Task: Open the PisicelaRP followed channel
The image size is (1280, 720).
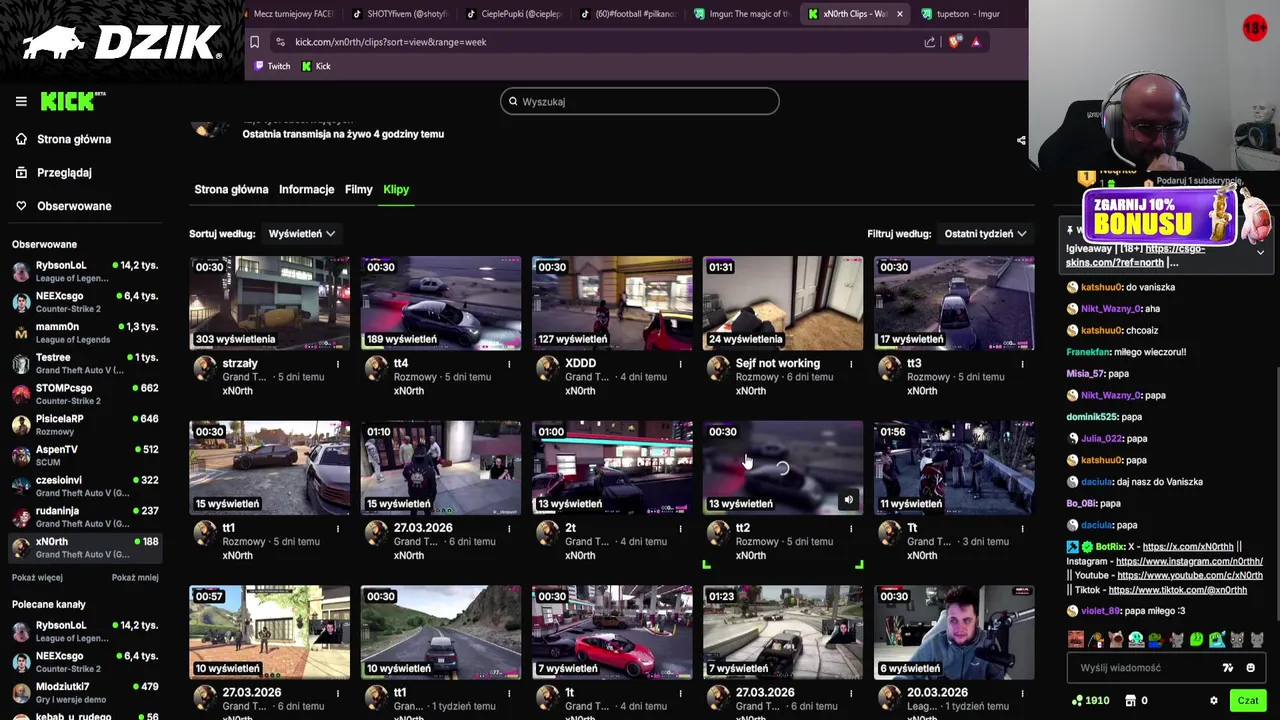Action: [84, 425]
